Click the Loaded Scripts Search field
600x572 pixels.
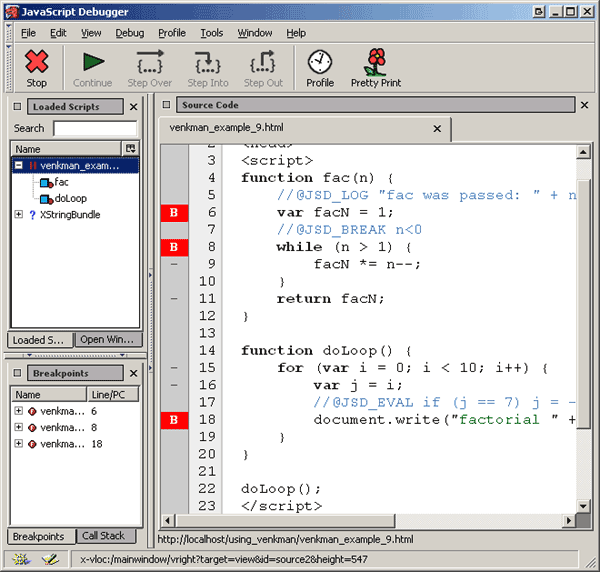tap(95, 129)
